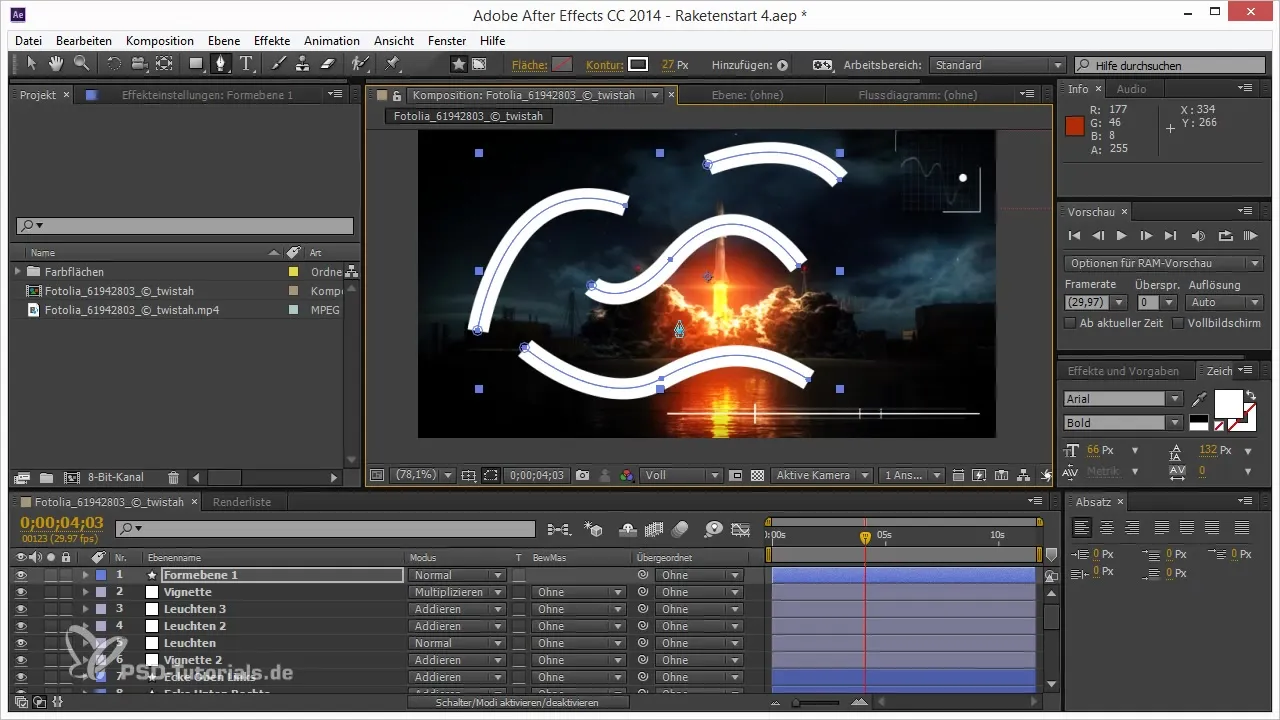The image size is (1280, 720).
Task: Click the Hinzufügen add button
Action: [x=782, y=65]
